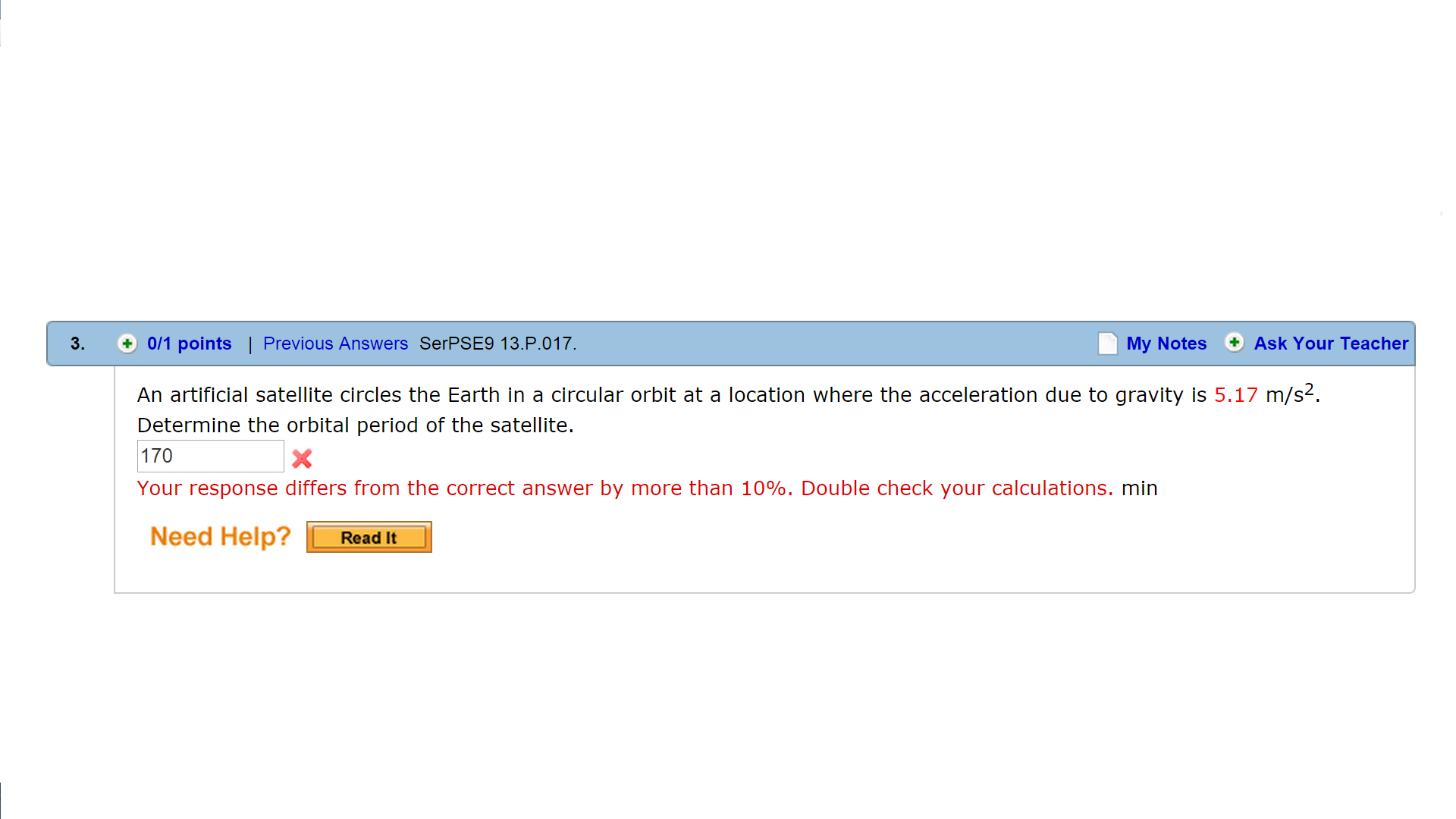Screen dimensions: 1456x819
Task: Click the green plus icon beside 0/1 points
Action: pyautogui.click(x=127, y=344)
